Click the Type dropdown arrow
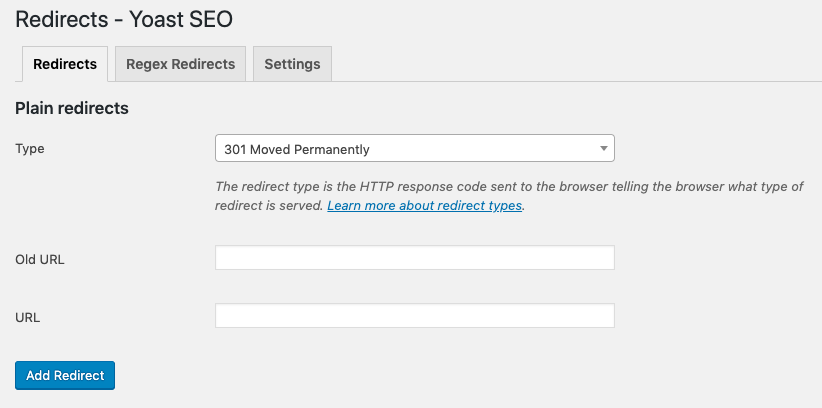Viewport: 822px width, 408px height. tap(603, 149)
